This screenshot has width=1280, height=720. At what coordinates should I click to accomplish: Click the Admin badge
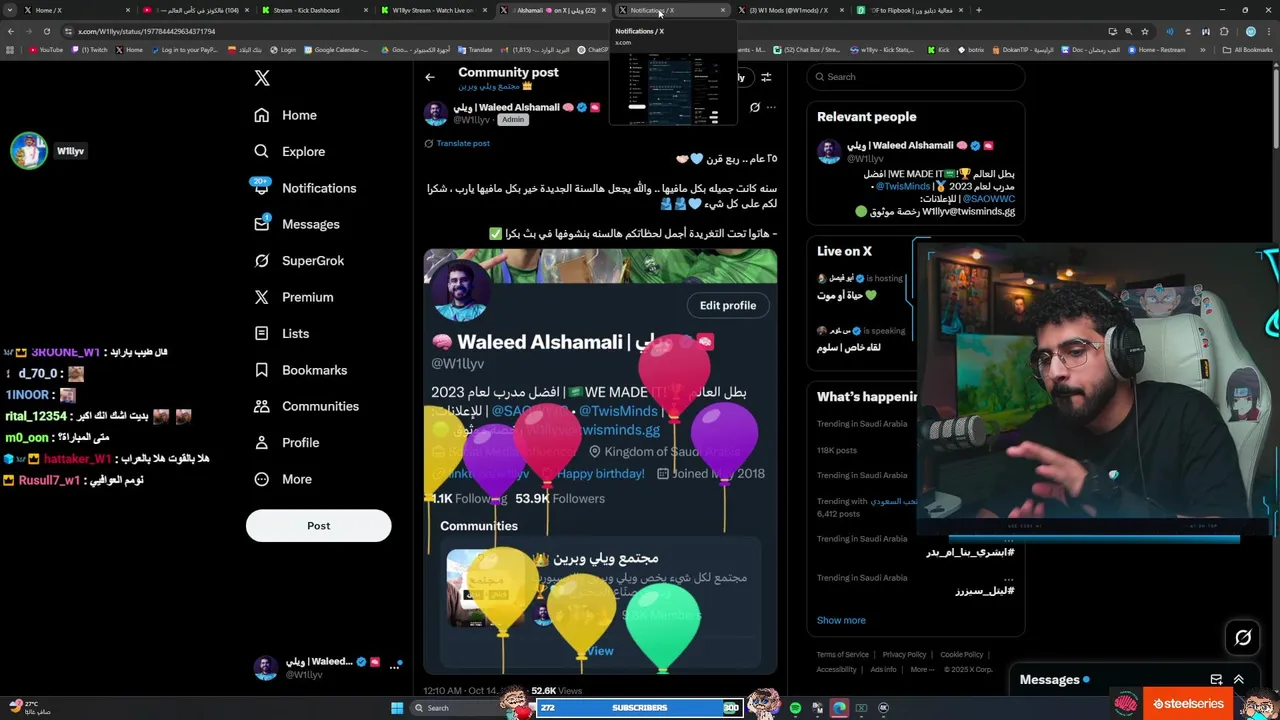point(513,119)
